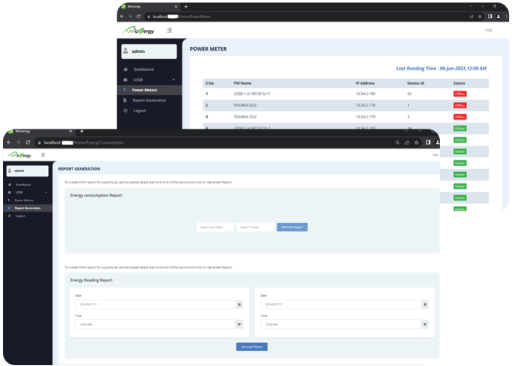Click Select From Date field

click(215, 227)
